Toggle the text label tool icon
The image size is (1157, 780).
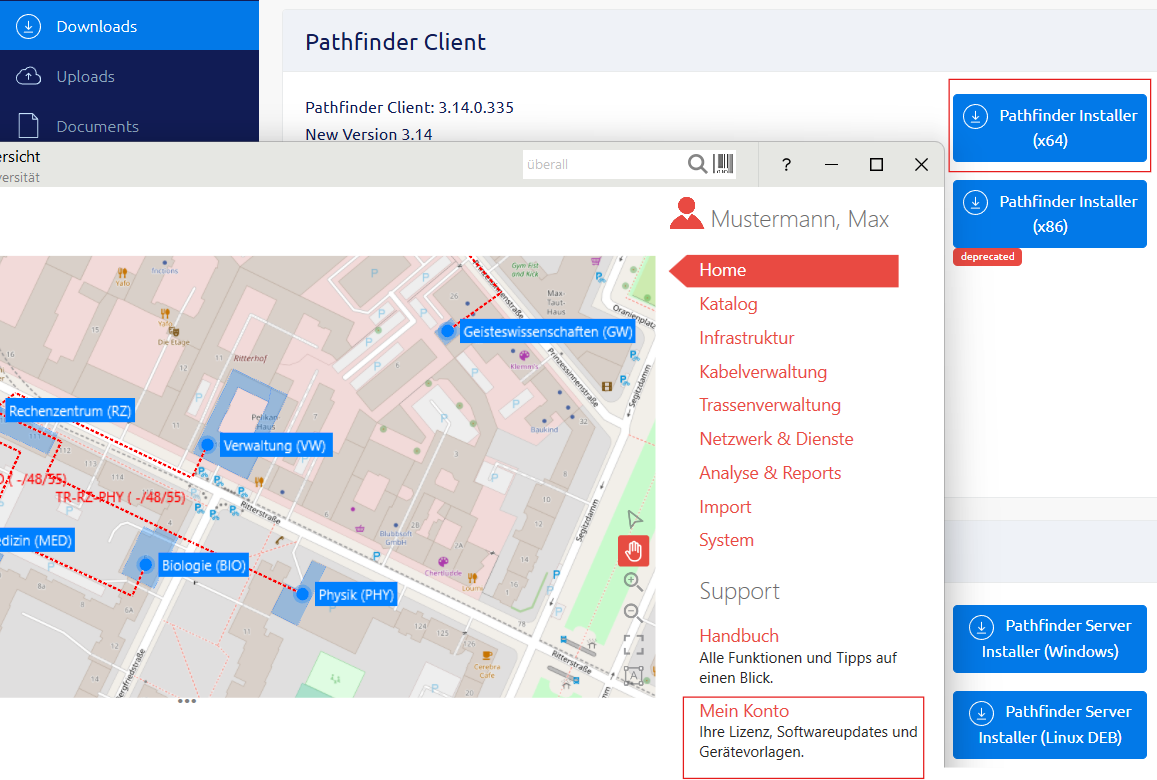click(x=633, y=675)
